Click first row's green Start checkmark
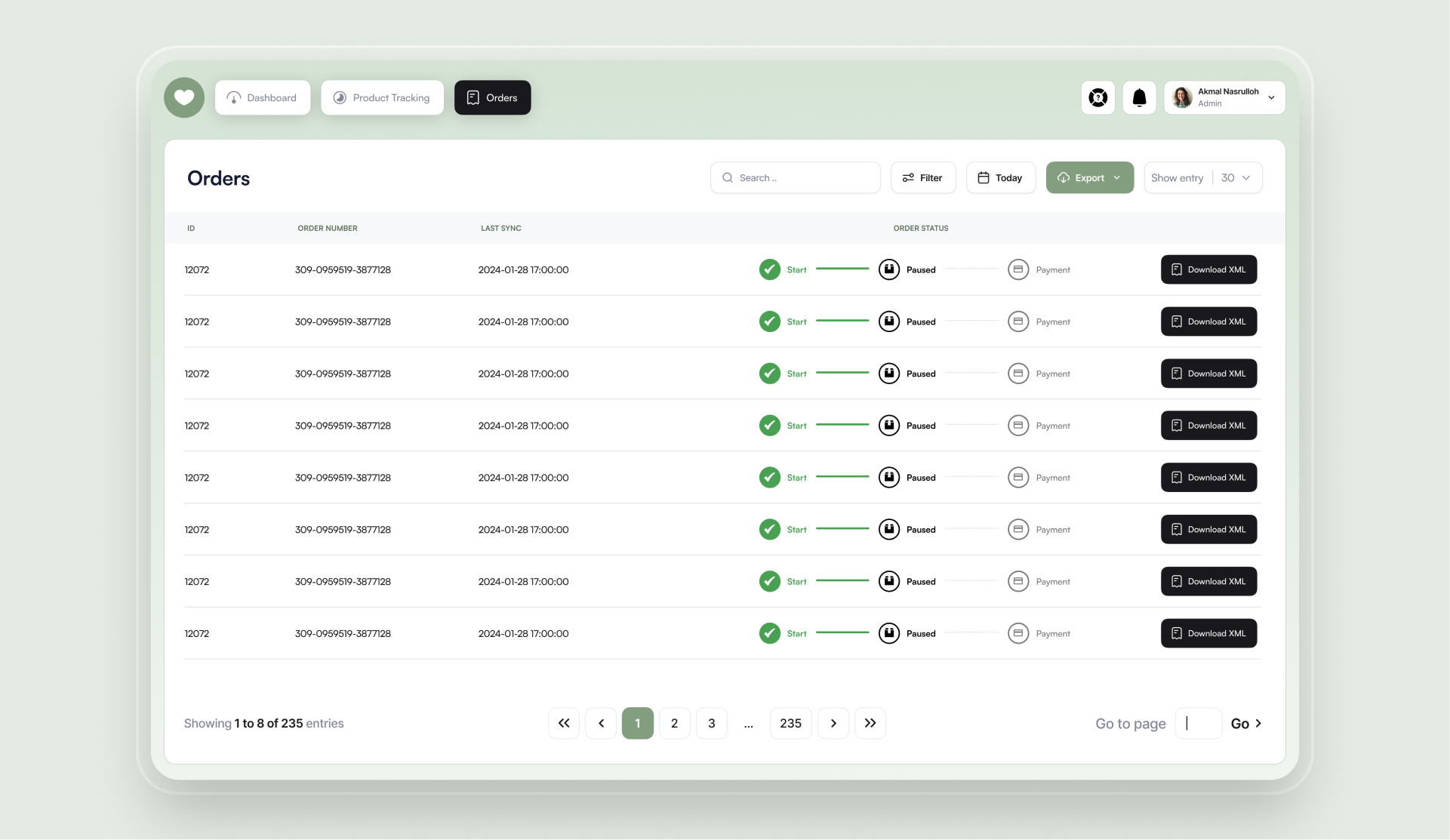 click(x=769, y=269)
